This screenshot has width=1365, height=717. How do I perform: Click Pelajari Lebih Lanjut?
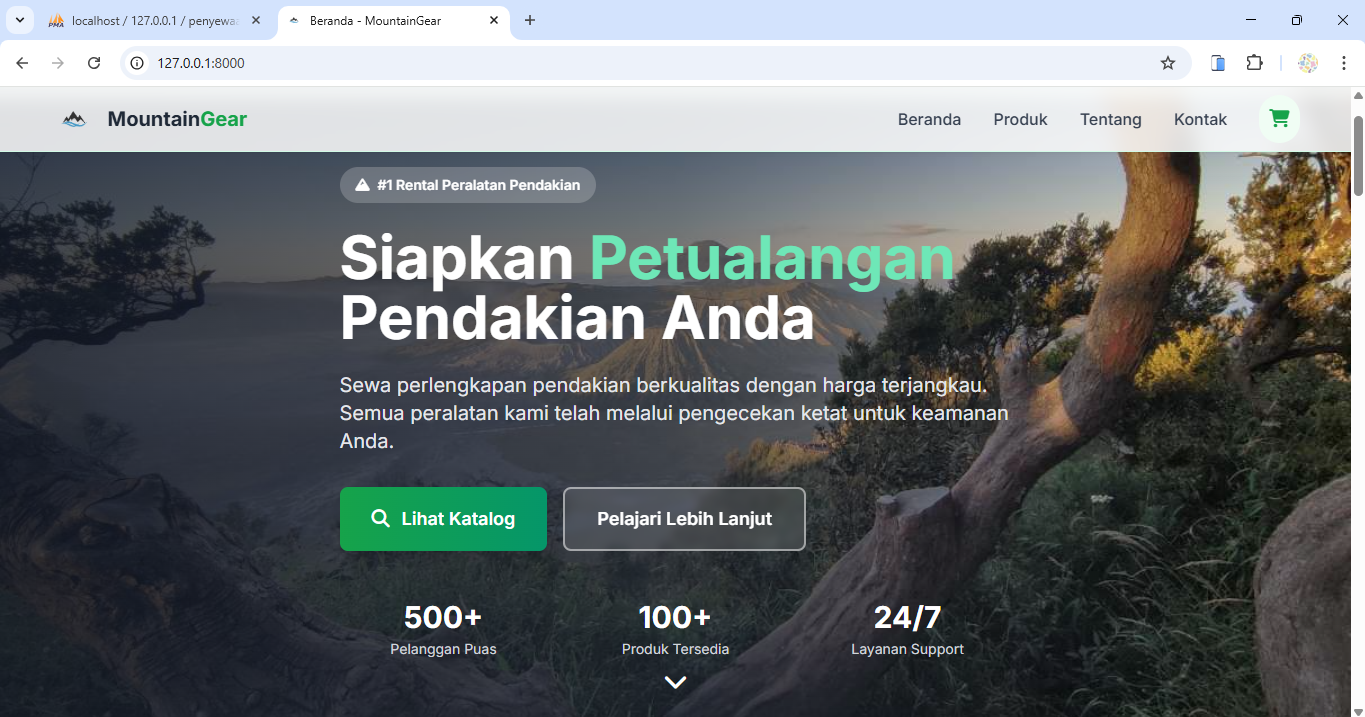click(684, 518)
